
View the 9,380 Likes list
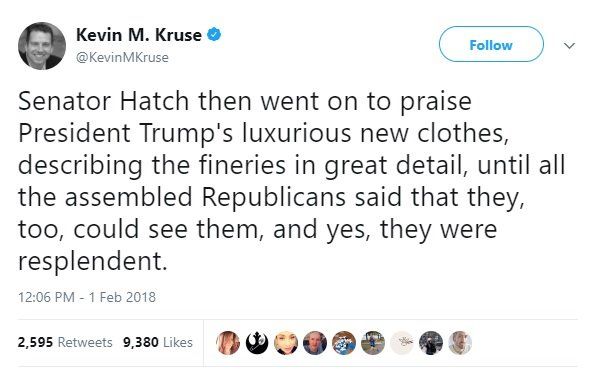158,342
